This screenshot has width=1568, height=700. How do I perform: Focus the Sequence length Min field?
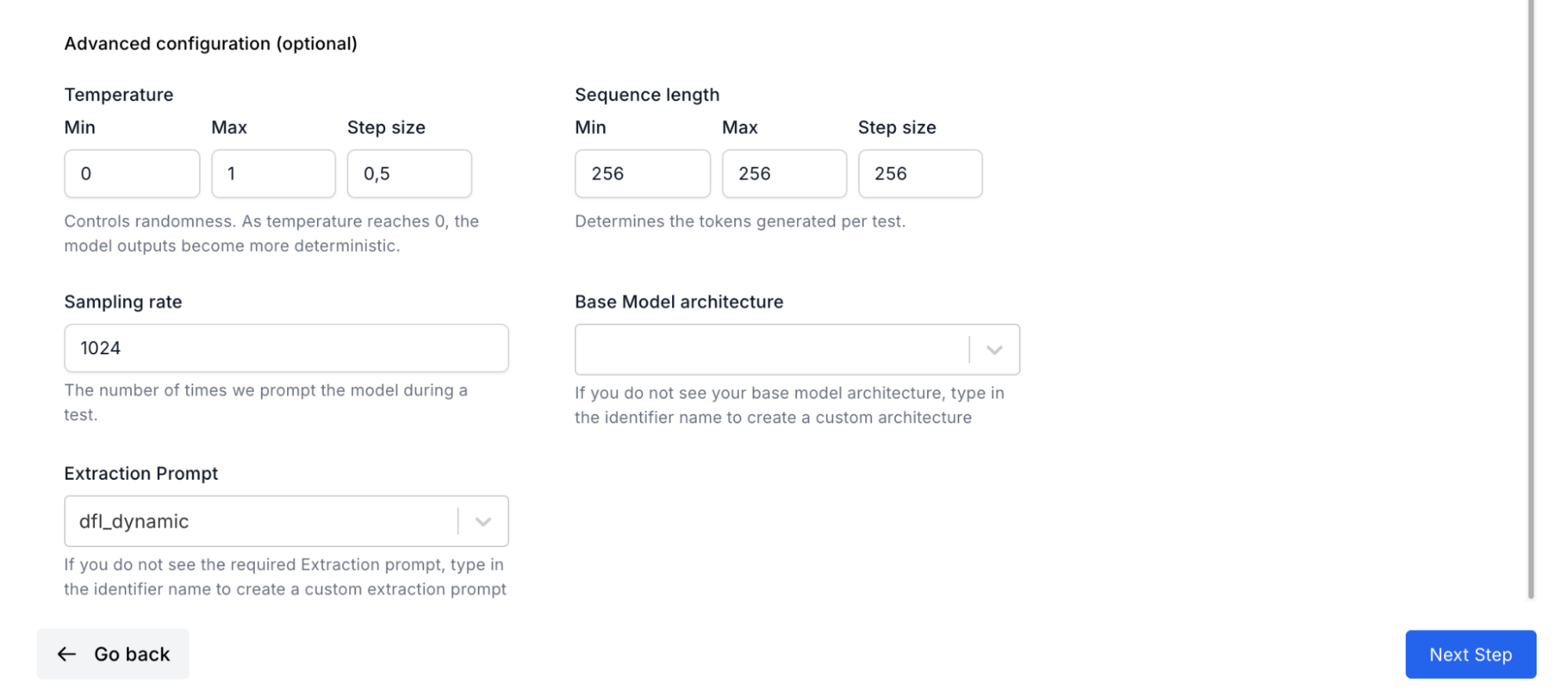click(642, 174)
